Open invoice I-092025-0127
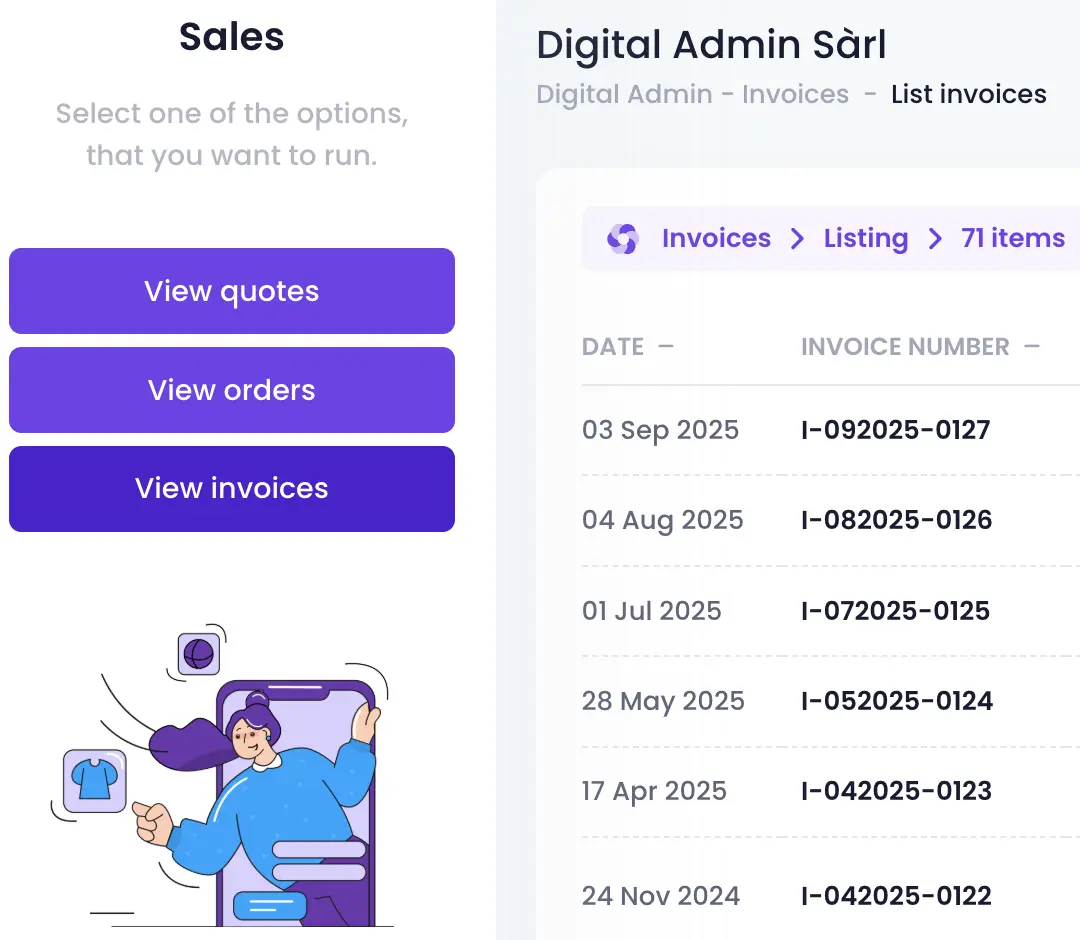The width and height of the screenshot is (1080, 940). coord(895,431)
